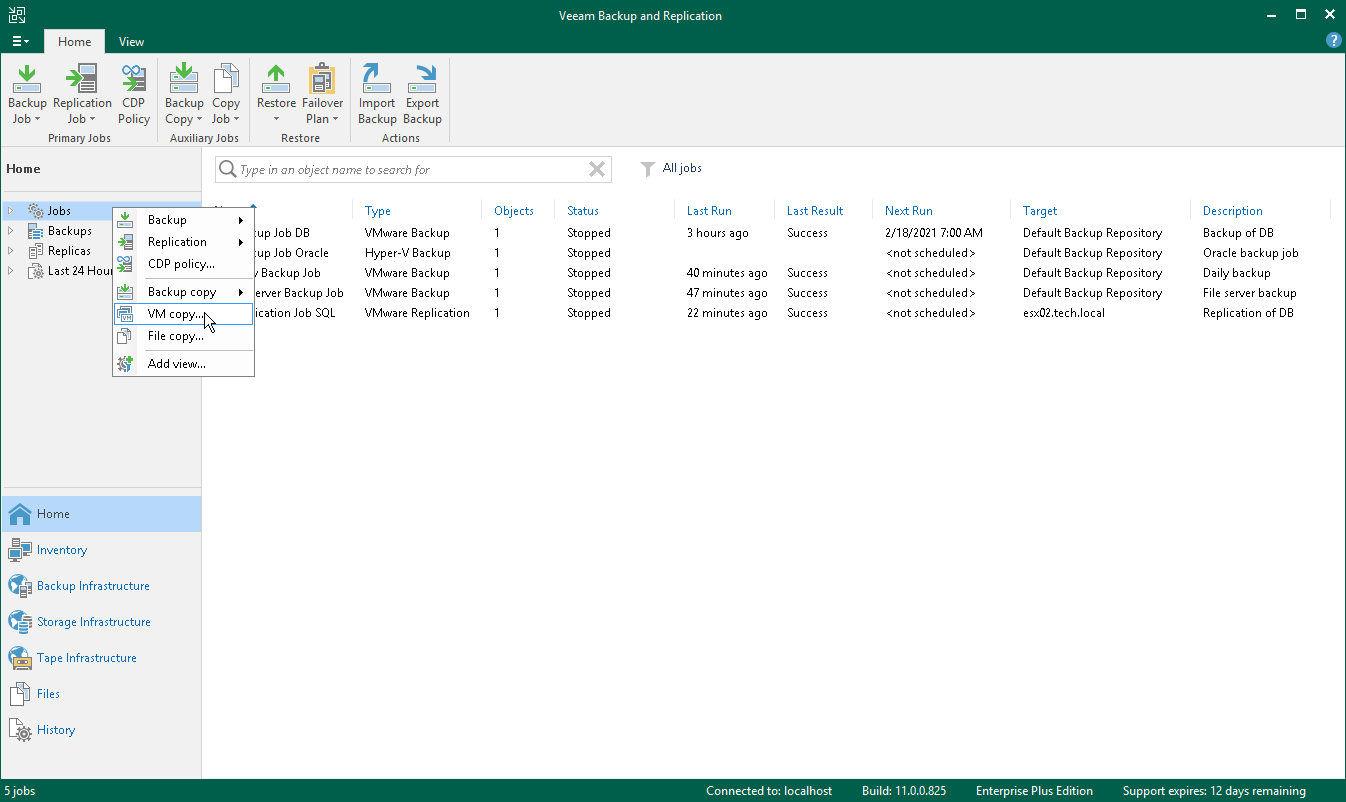Screen dimensions: 1346x802
Task: Select VM copy... from context menu
Action: tap(175, 314)
